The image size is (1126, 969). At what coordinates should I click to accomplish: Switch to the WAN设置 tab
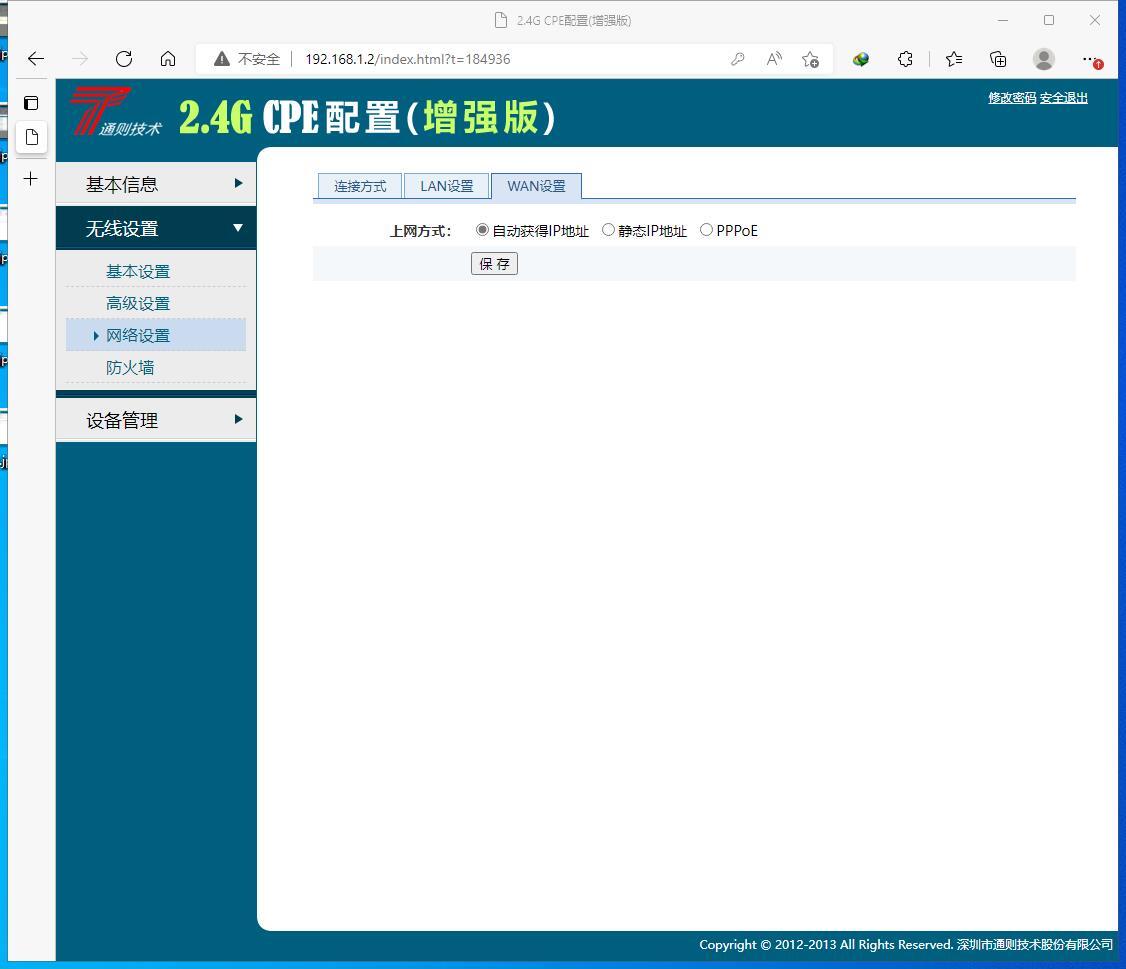[x=536, y=186]
